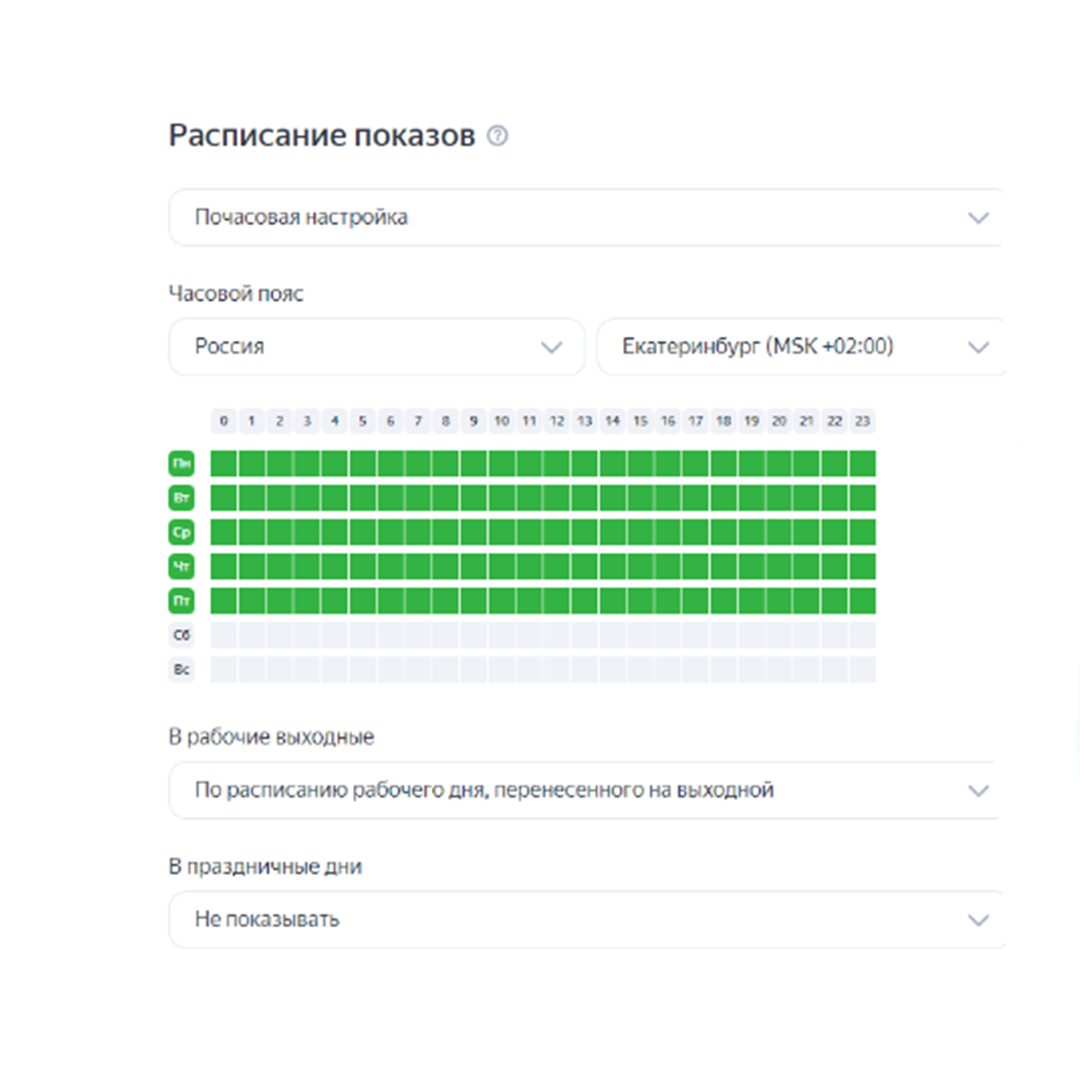Change the Не показывать option for праздничные дни
1080x1080 pixels.
point(587,919)
